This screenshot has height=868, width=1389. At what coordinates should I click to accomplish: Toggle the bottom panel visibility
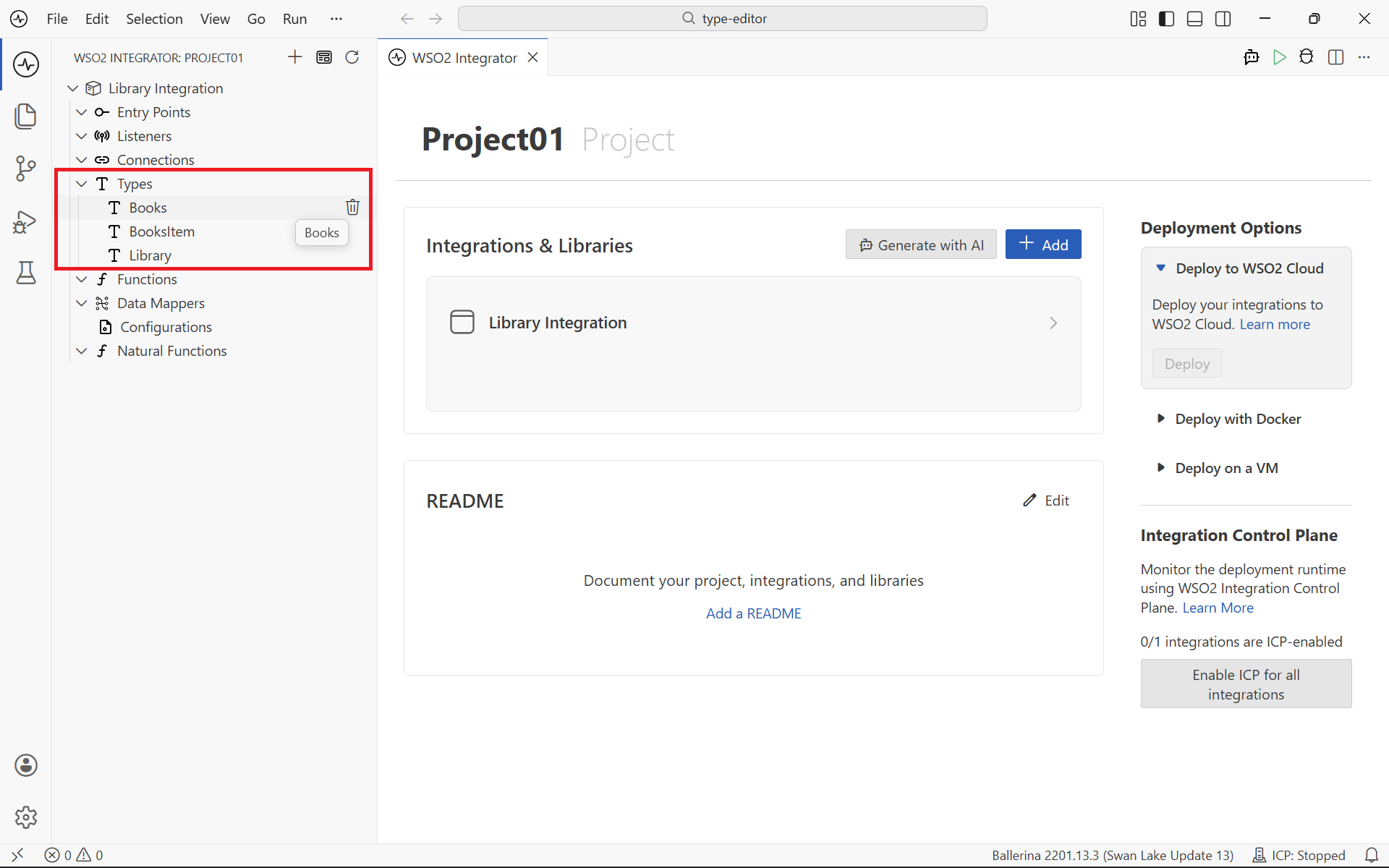point(1195,19)
